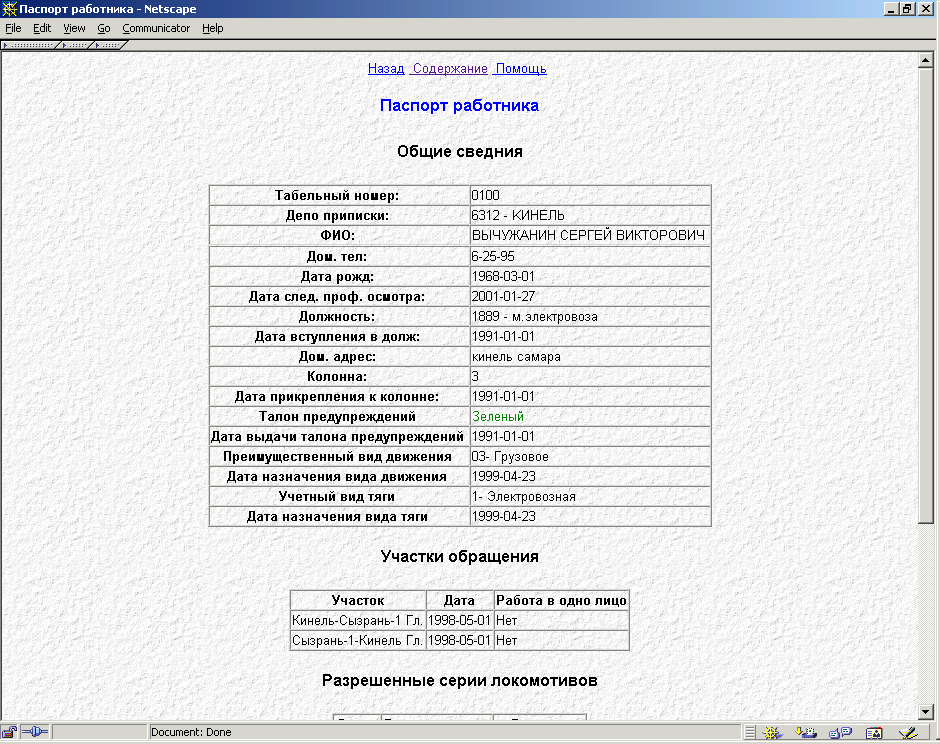
Task: Click the value 03- Грузовое
Action: pos(510,456)
